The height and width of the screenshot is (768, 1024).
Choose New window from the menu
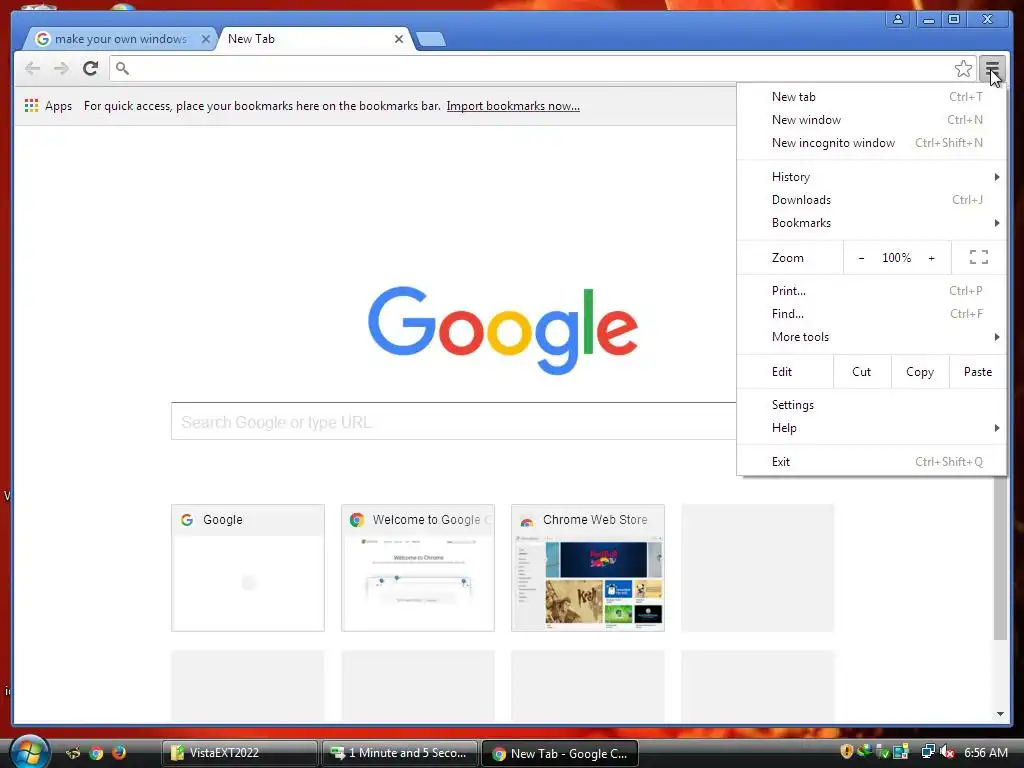click(x=872, y=120)
